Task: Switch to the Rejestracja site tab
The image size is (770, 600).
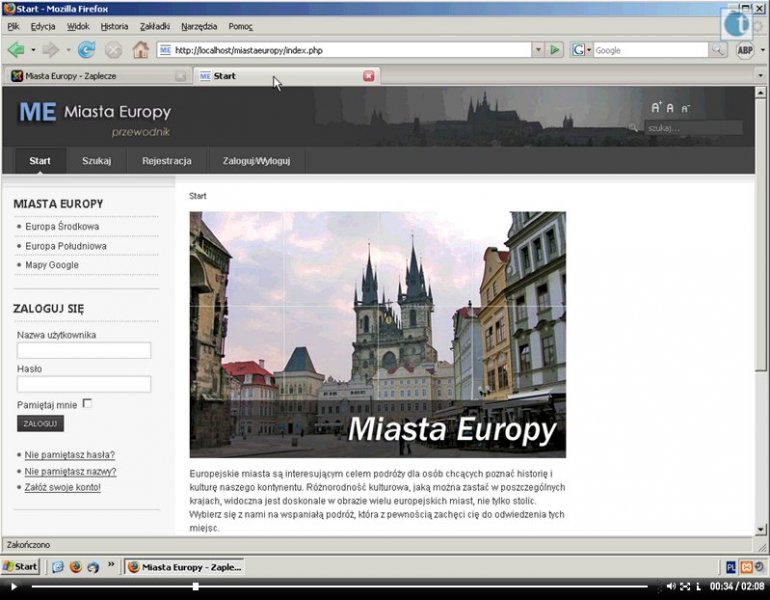Action: pos(166,160)
